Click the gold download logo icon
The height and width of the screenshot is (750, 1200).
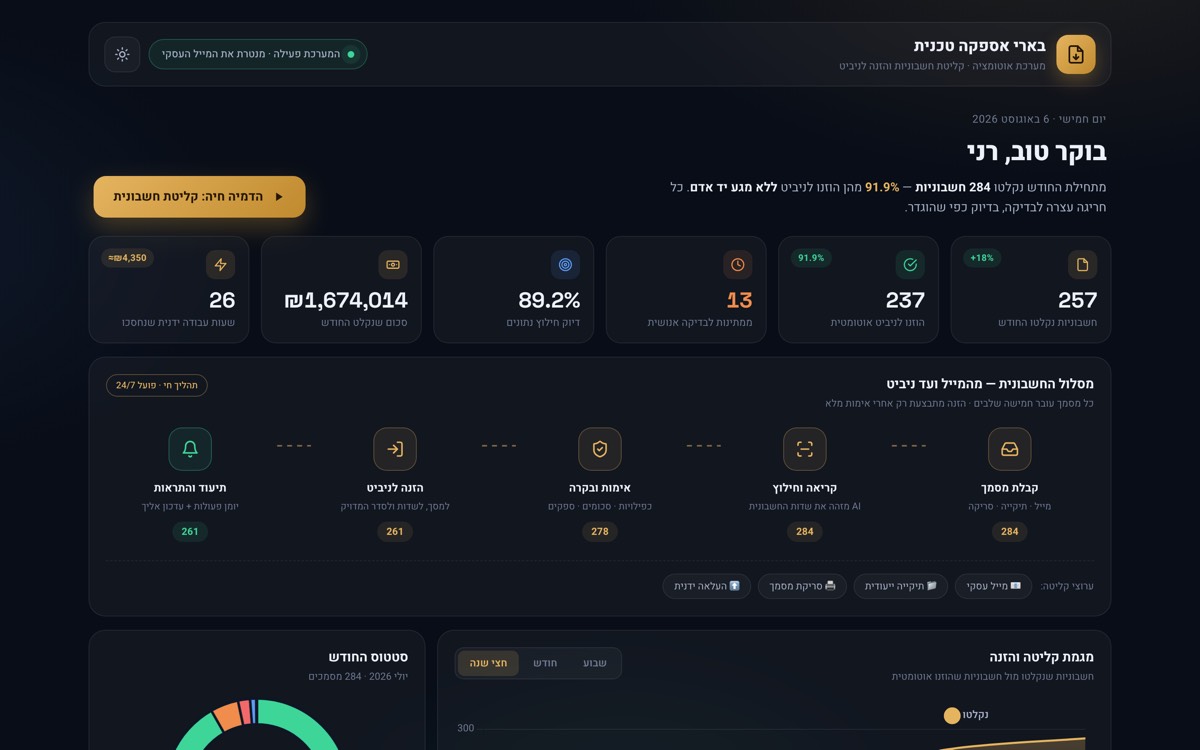(1076, 54)
